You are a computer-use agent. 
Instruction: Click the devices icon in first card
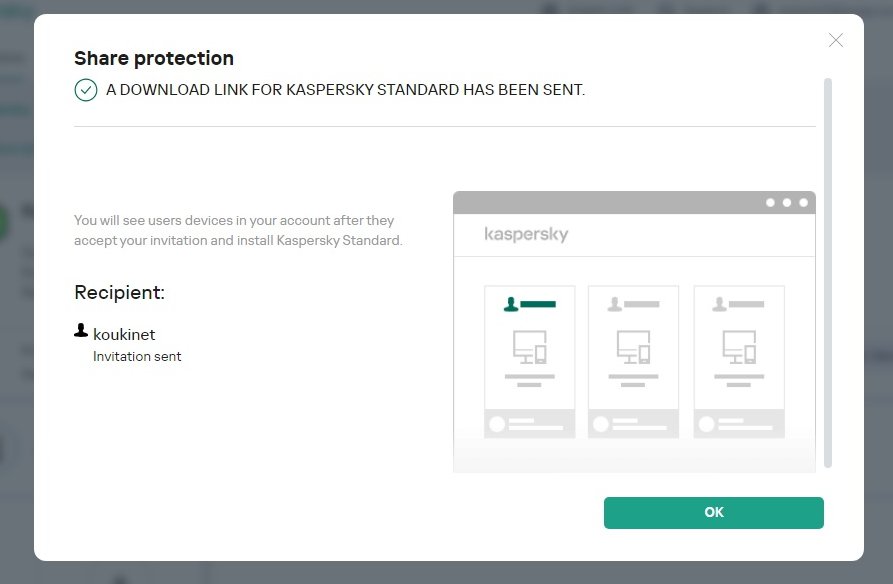click(529, 347)
